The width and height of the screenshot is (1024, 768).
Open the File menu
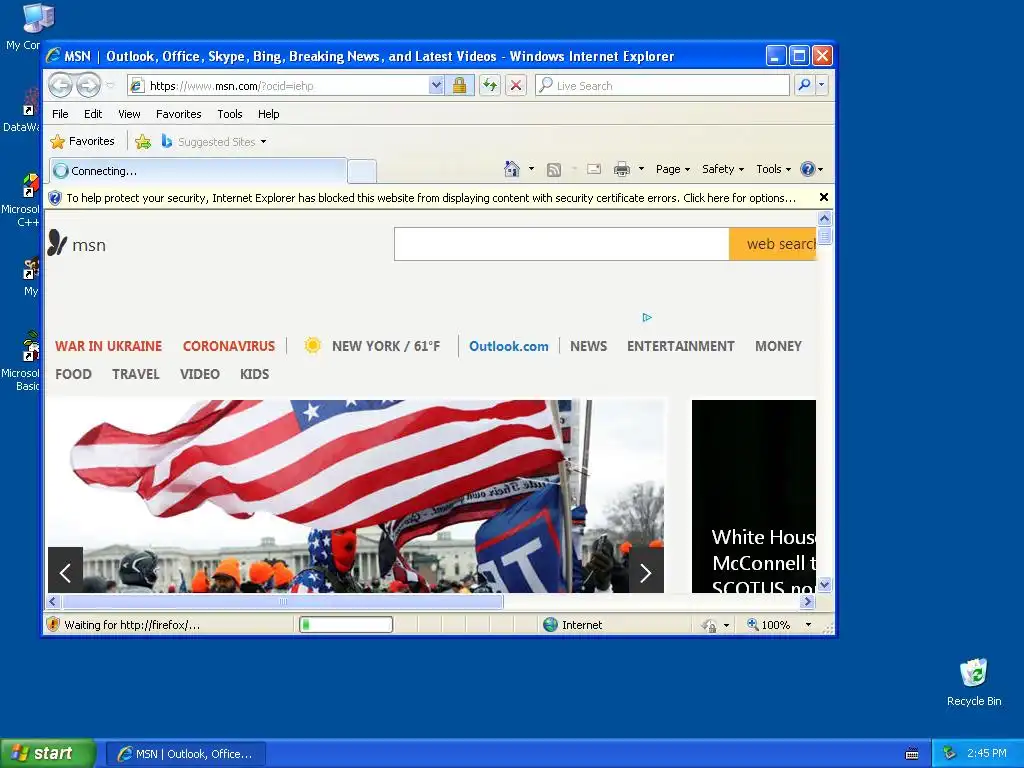pos(60,114)
